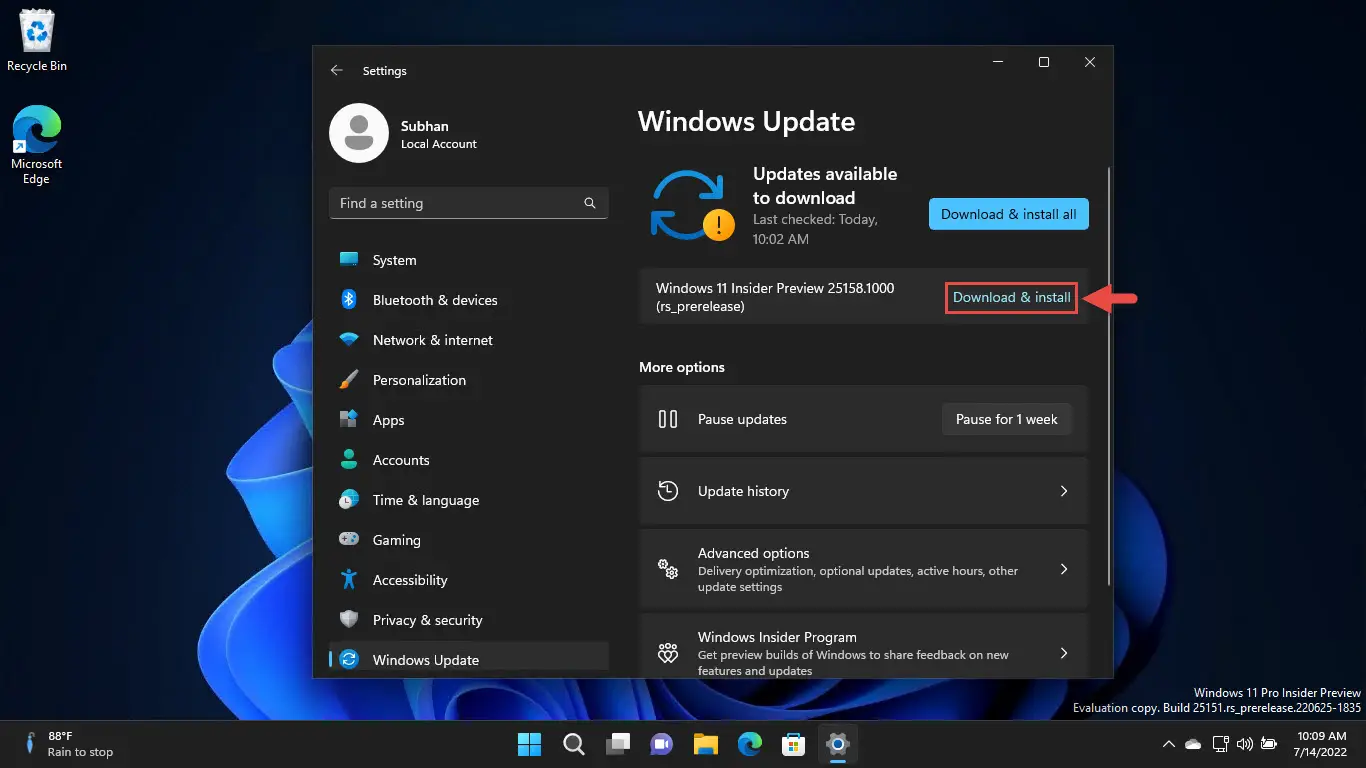Screen dimensions: 1366x768
Task: Open taskbar Search magnifier
Action: 574,744
